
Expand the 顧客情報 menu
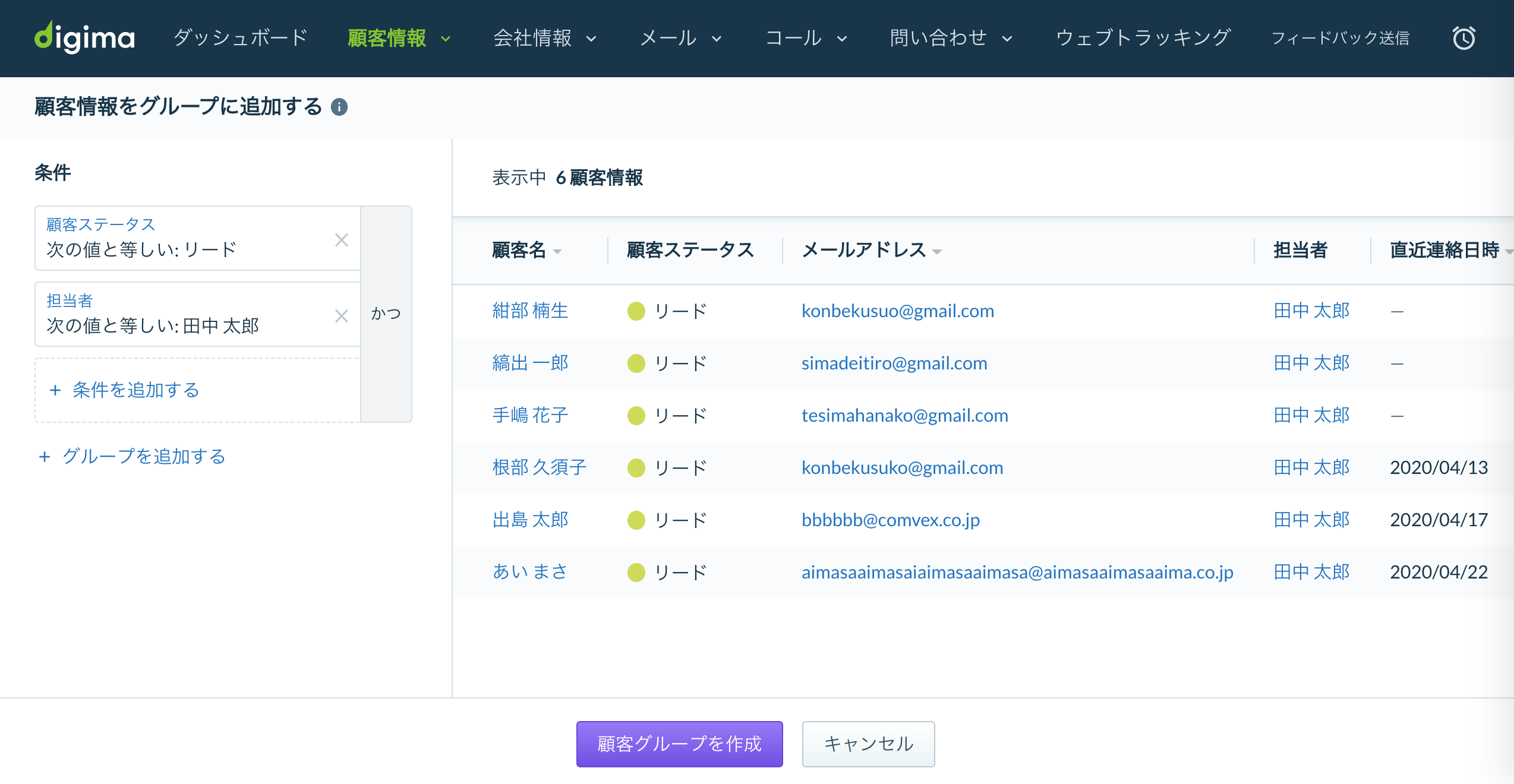click(x=399, y=38)
